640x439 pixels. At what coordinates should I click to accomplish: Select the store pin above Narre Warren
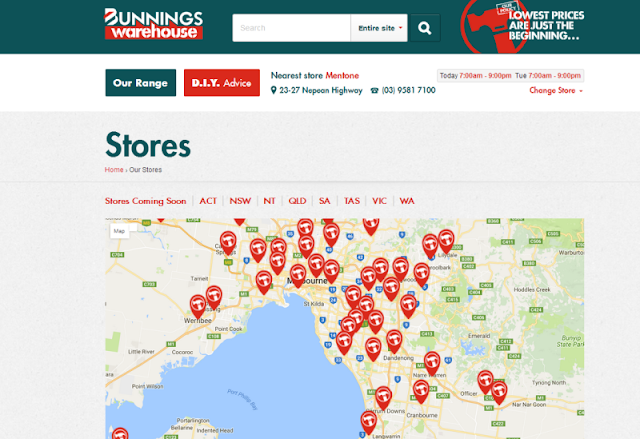432,363
